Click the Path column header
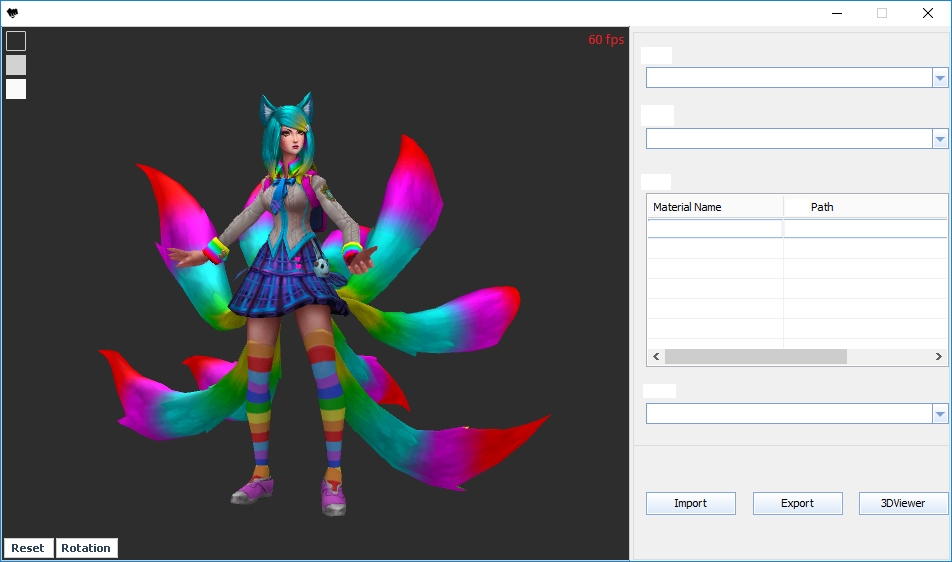This screenshot has width=952, height=562. (x=865, y=207)
